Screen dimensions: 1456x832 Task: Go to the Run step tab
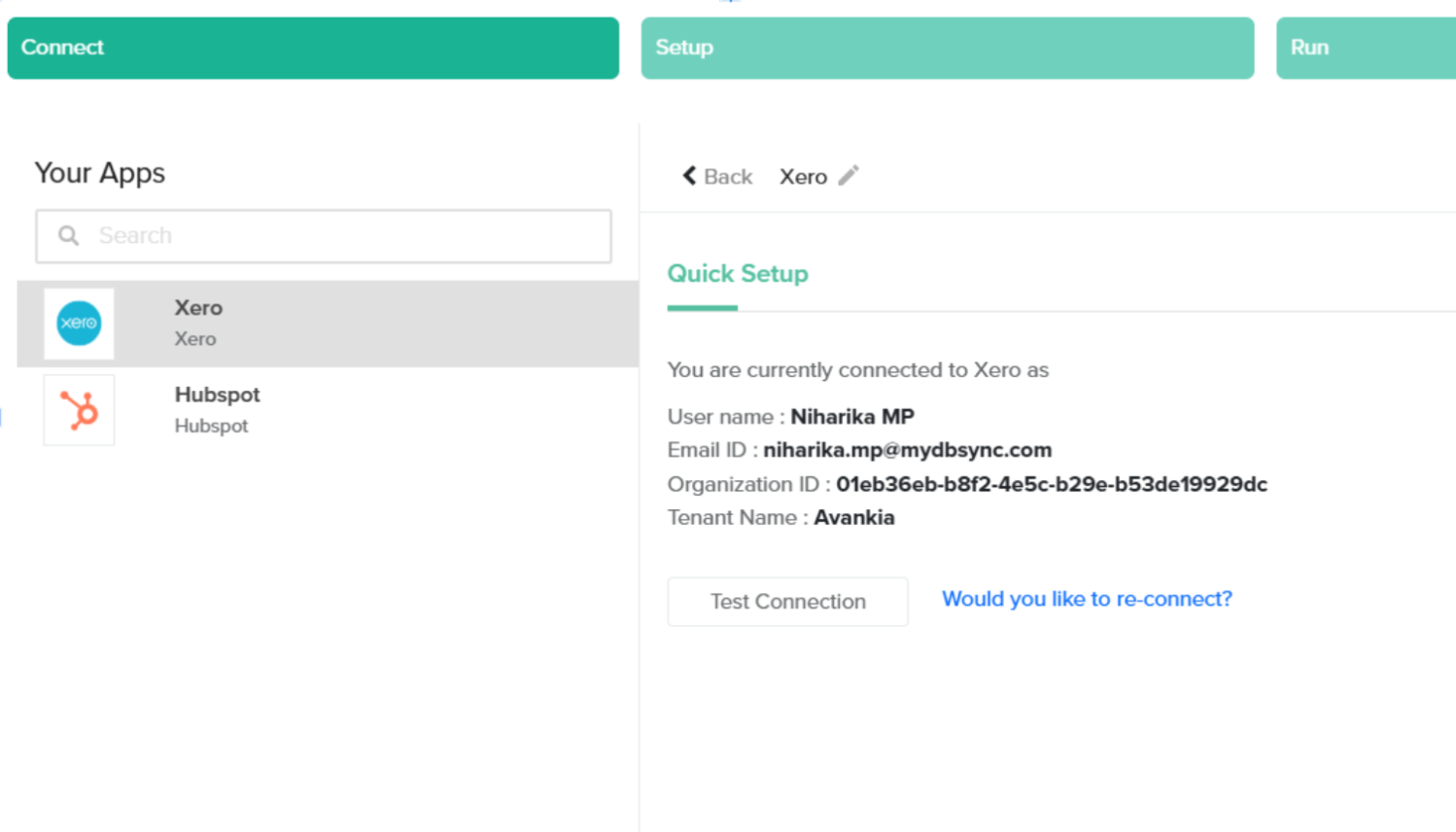pyautogui.click(x=1365, y=48)
